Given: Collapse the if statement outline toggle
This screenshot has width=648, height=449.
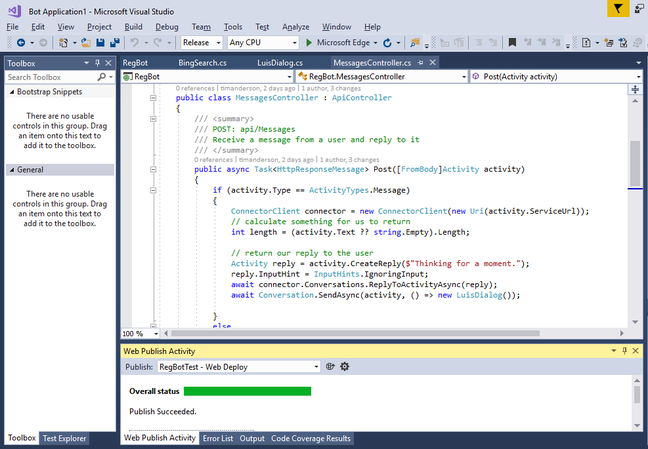Looking at the screenshot, I should [153, 191].
